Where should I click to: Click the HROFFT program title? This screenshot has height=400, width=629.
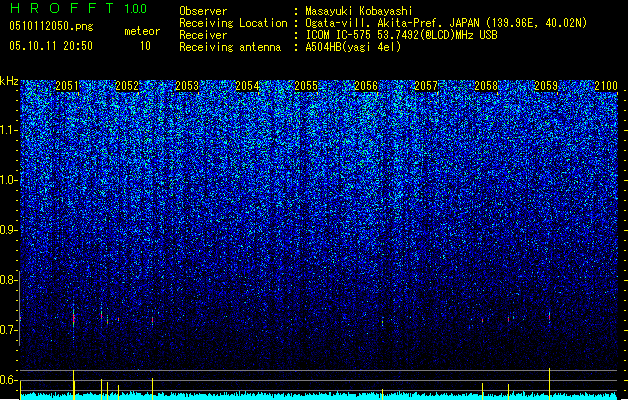[62, 8]
